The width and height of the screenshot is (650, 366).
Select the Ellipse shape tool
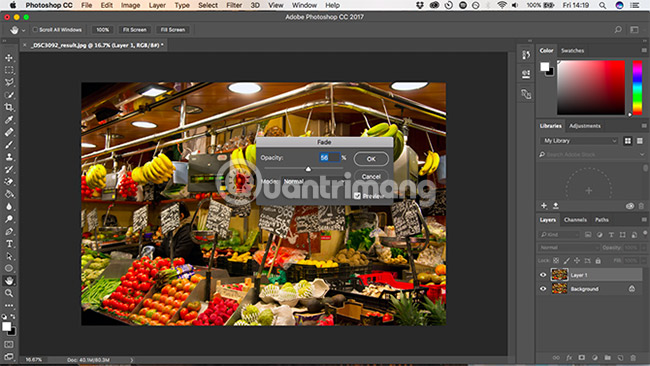click(x=9, y=268)
